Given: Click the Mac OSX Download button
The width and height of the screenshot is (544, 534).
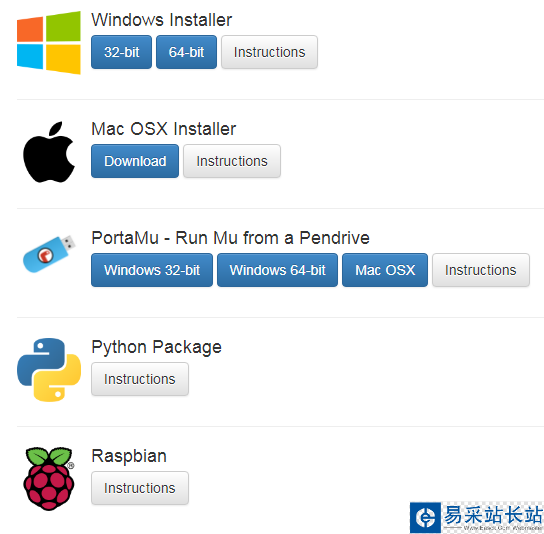Looking at the screenshot, I should tap(135, 161).
